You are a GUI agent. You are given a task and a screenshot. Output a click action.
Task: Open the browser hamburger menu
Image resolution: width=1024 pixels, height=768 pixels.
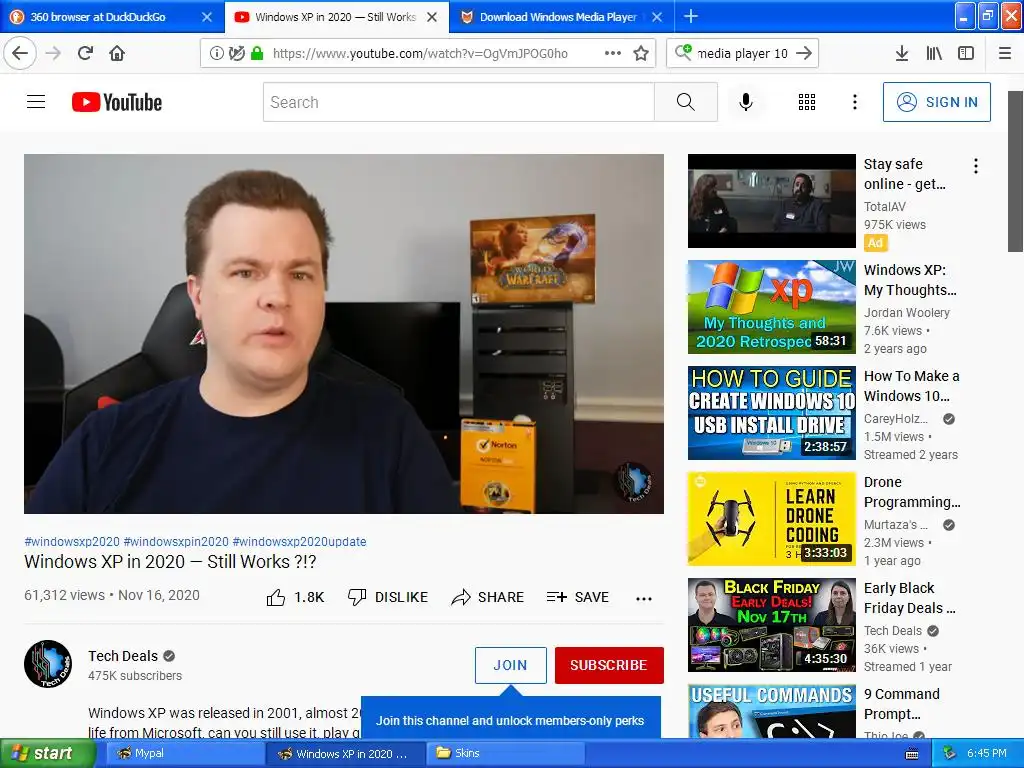[1005, 53]
